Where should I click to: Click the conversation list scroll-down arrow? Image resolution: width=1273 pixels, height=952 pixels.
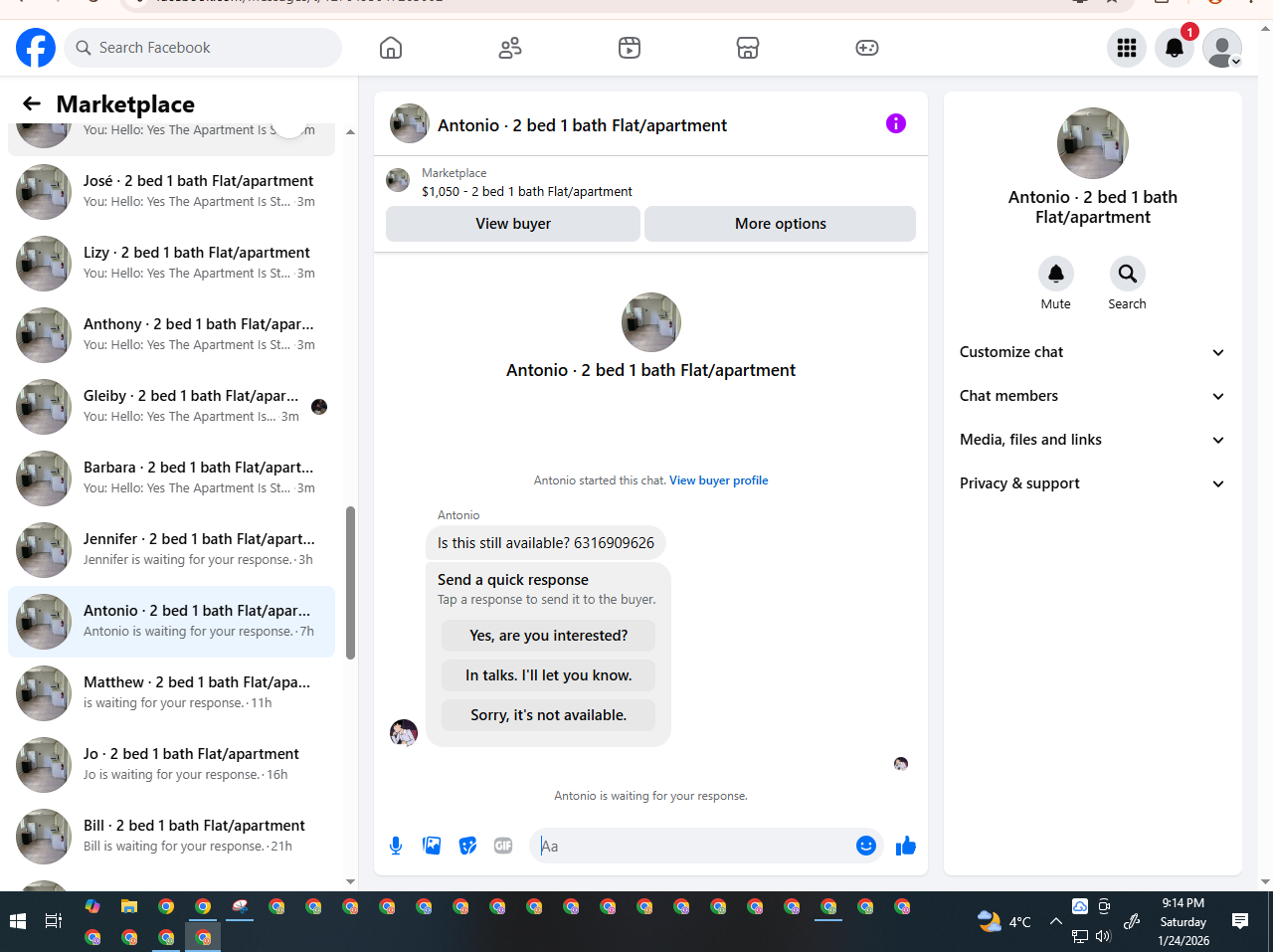[x=350, y=881]
